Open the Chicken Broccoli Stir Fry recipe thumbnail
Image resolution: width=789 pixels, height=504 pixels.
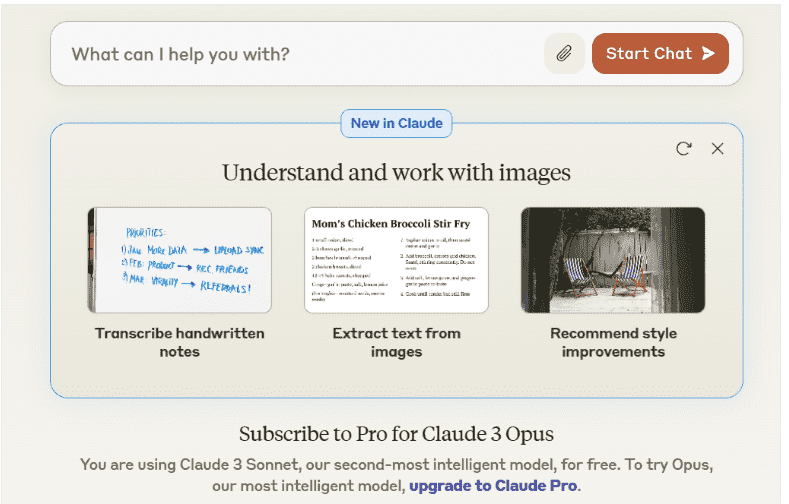[x=397, y=260]
